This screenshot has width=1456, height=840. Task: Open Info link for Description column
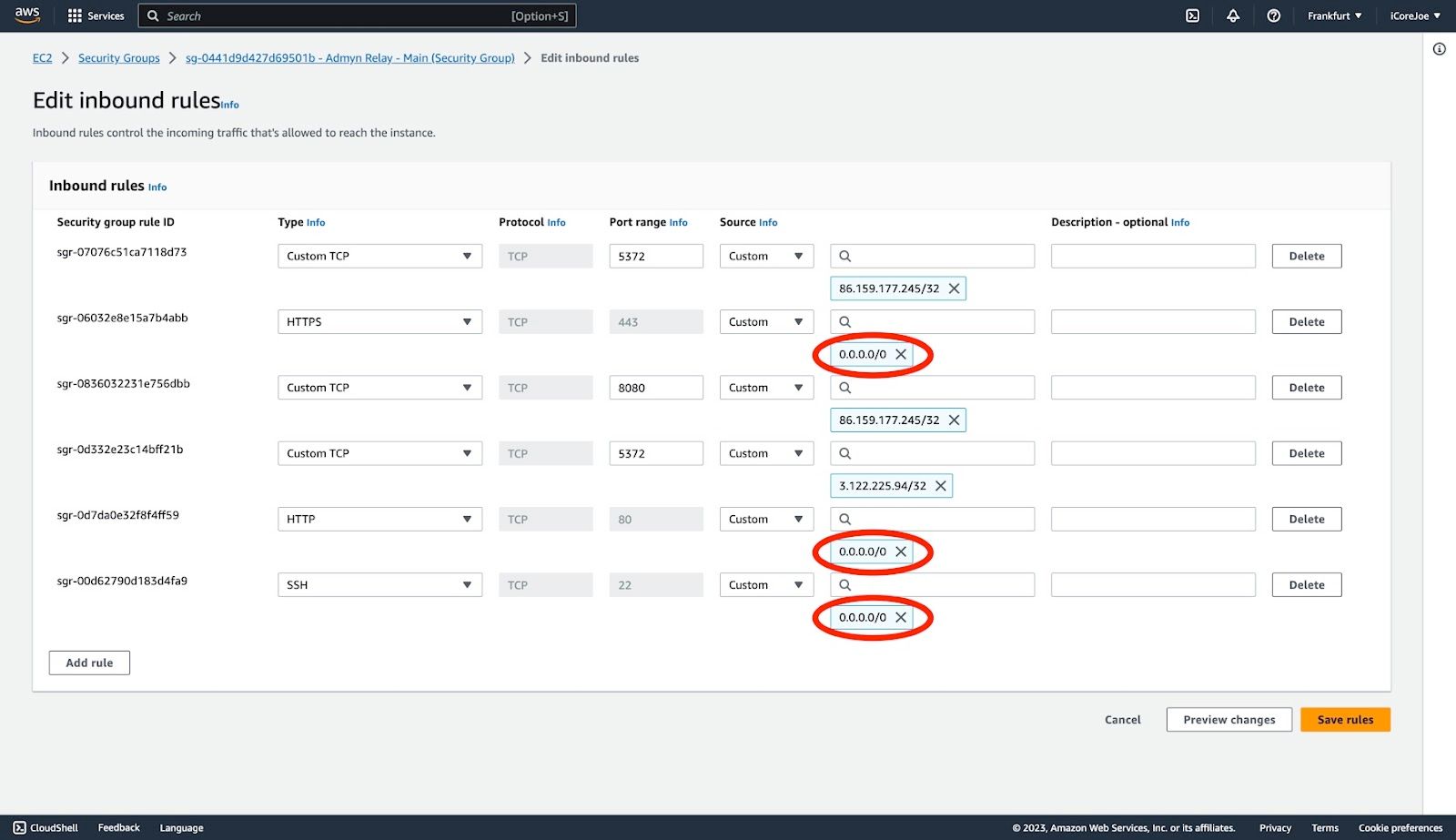tap(1180, 222)
